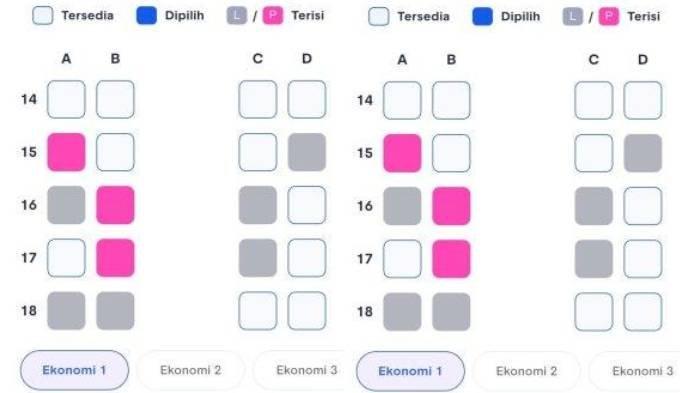
Task: Choose available seat 15B in left map
Action: click(x=115, y=152)
